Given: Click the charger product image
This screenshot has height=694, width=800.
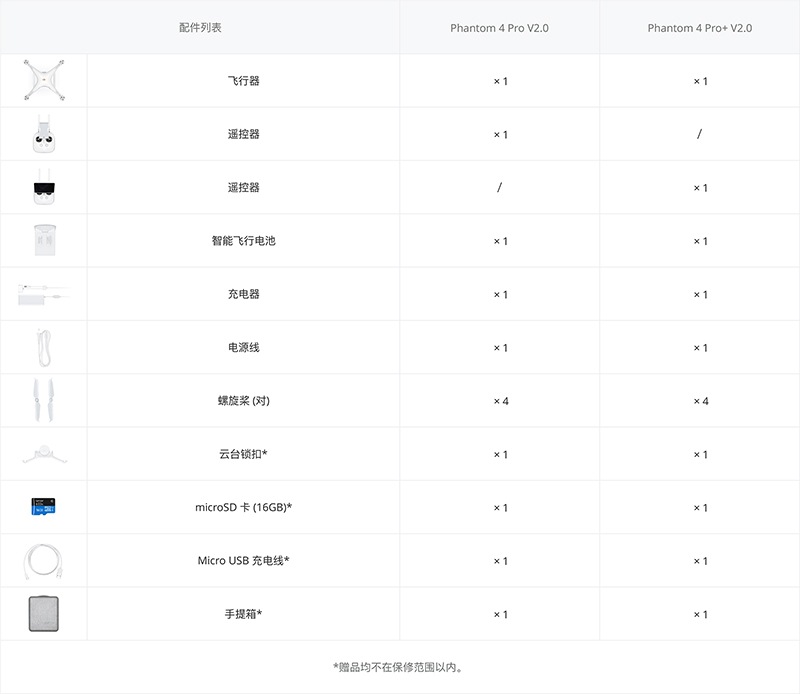Looking at the screenshot, I should coord(43,294).
